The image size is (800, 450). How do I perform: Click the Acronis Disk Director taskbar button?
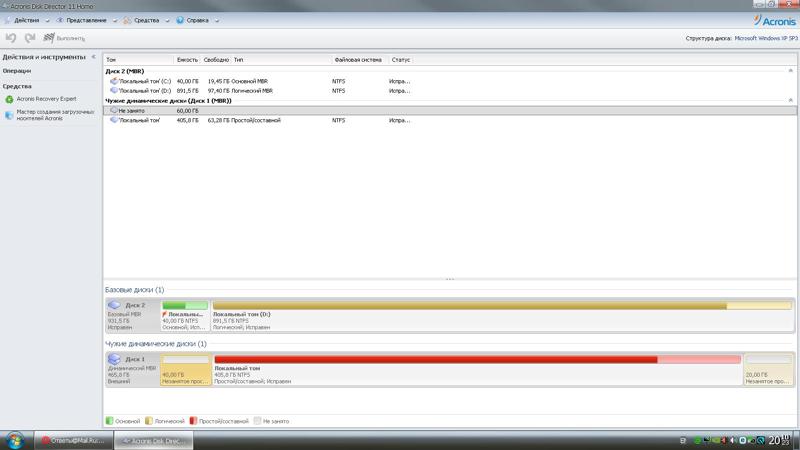154,440
